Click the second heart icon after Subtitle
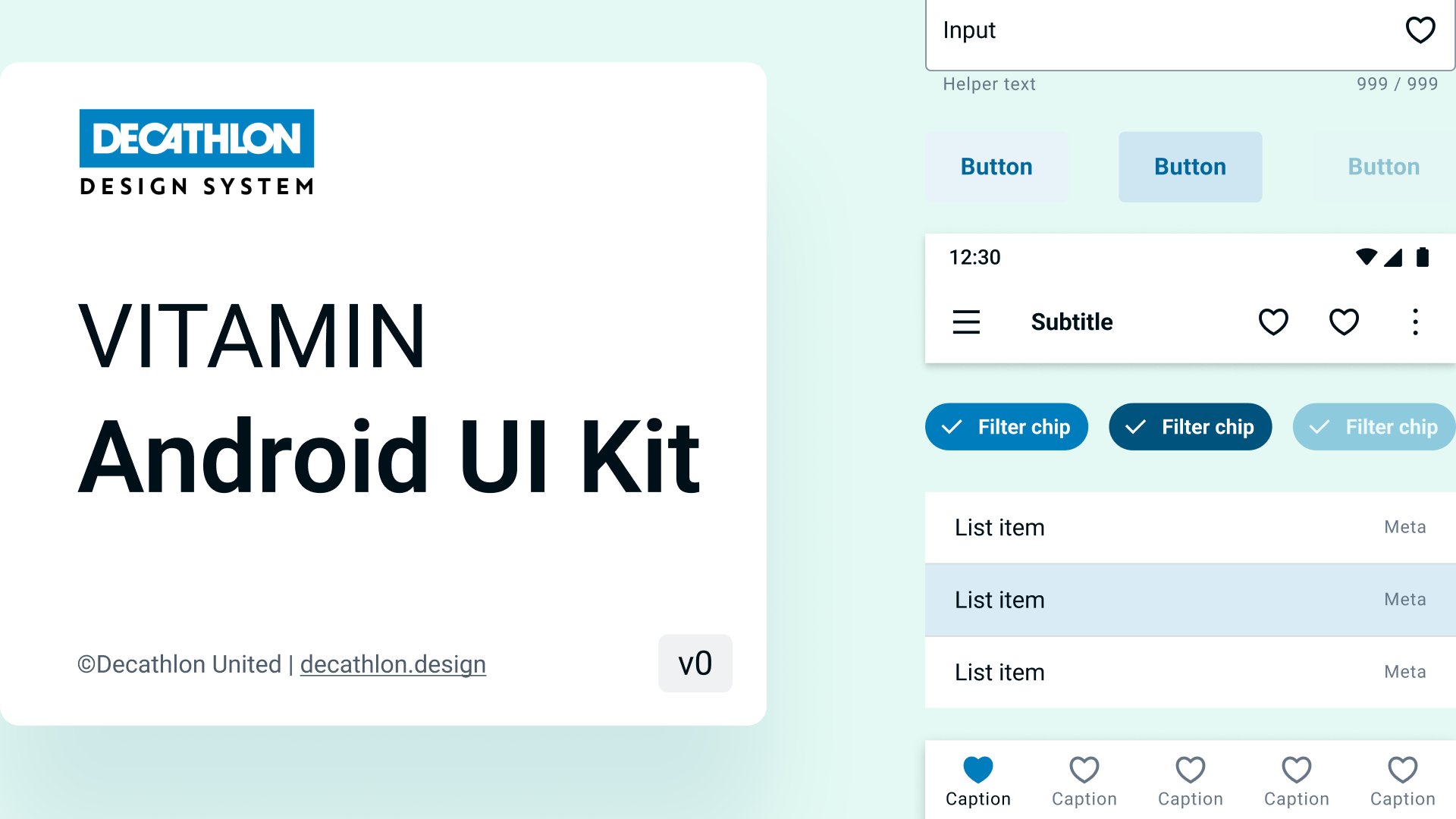Viewport: 1456px width, 819px height. [x=1344, y=322]
